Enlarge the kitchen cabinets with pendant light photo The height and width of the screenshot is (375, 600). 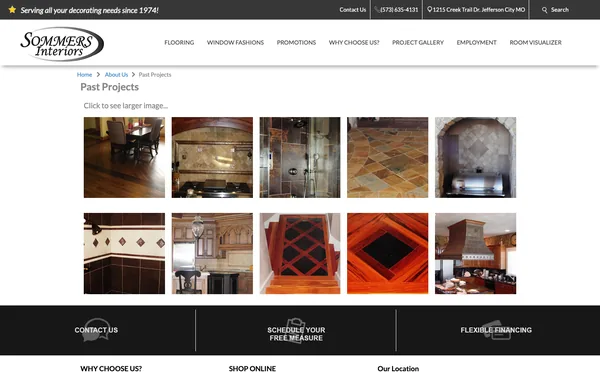[212, 253]
